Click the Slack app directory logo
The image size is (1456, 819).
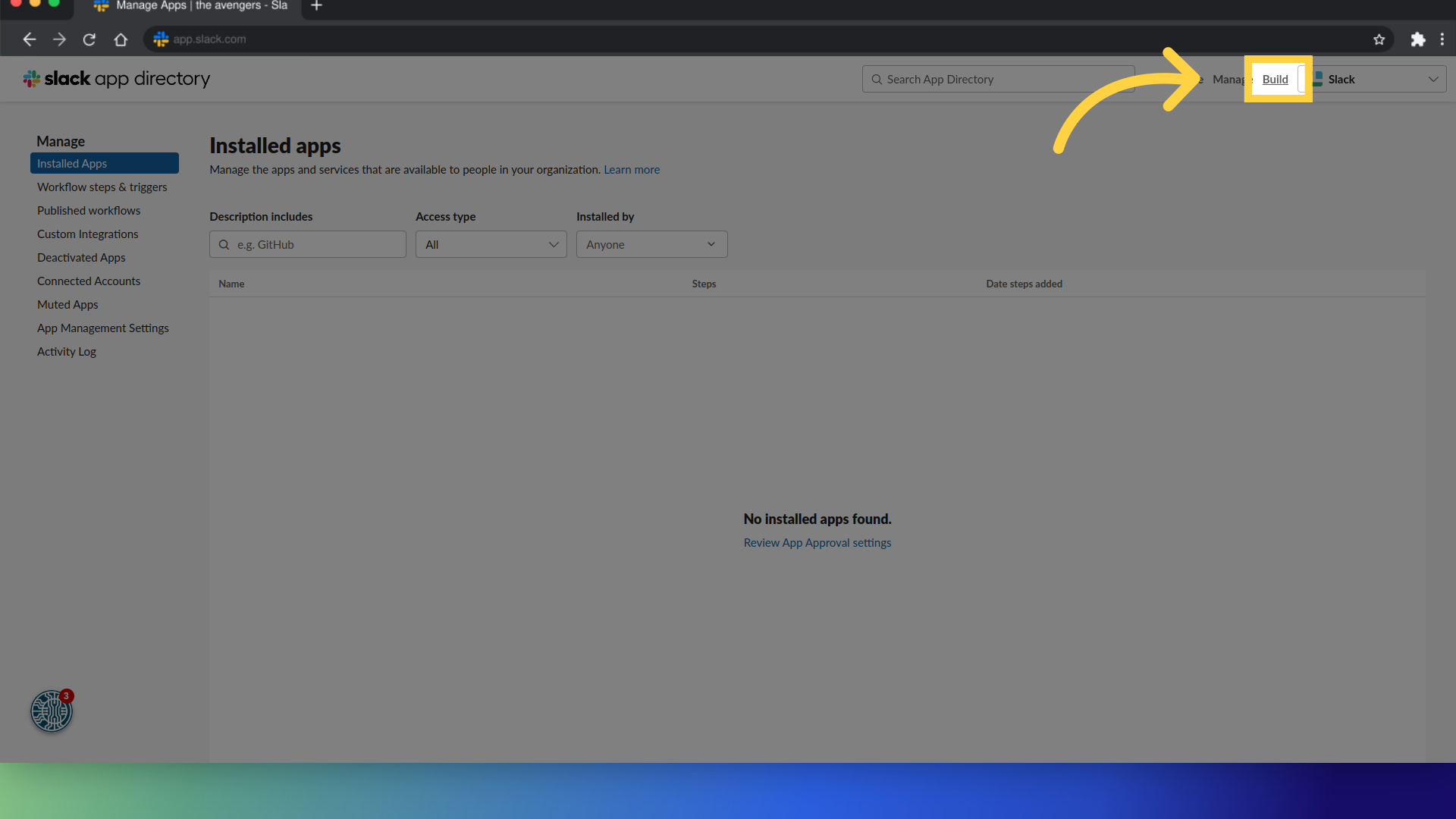[116, 79]
